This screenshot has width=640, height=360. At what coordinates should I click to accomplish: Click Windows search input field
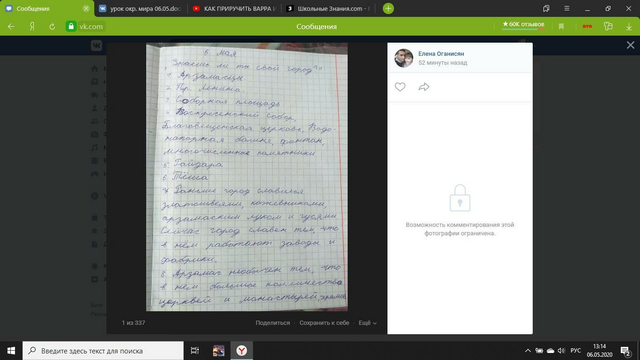[103, 351]
